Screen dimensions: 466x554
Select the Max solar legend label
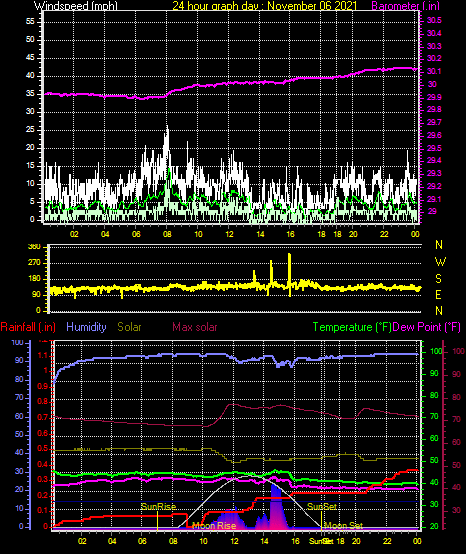(195, 327)
